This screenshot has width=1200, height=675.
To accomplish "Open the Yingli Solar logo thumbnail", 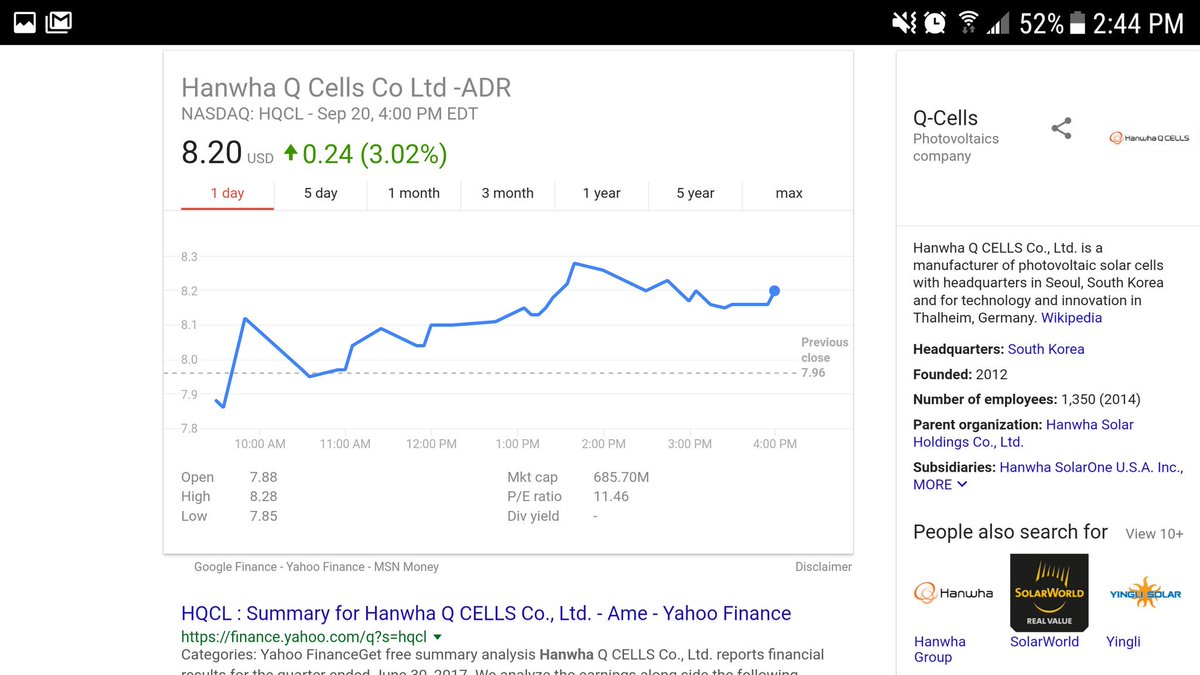I will coord(1145,592).
